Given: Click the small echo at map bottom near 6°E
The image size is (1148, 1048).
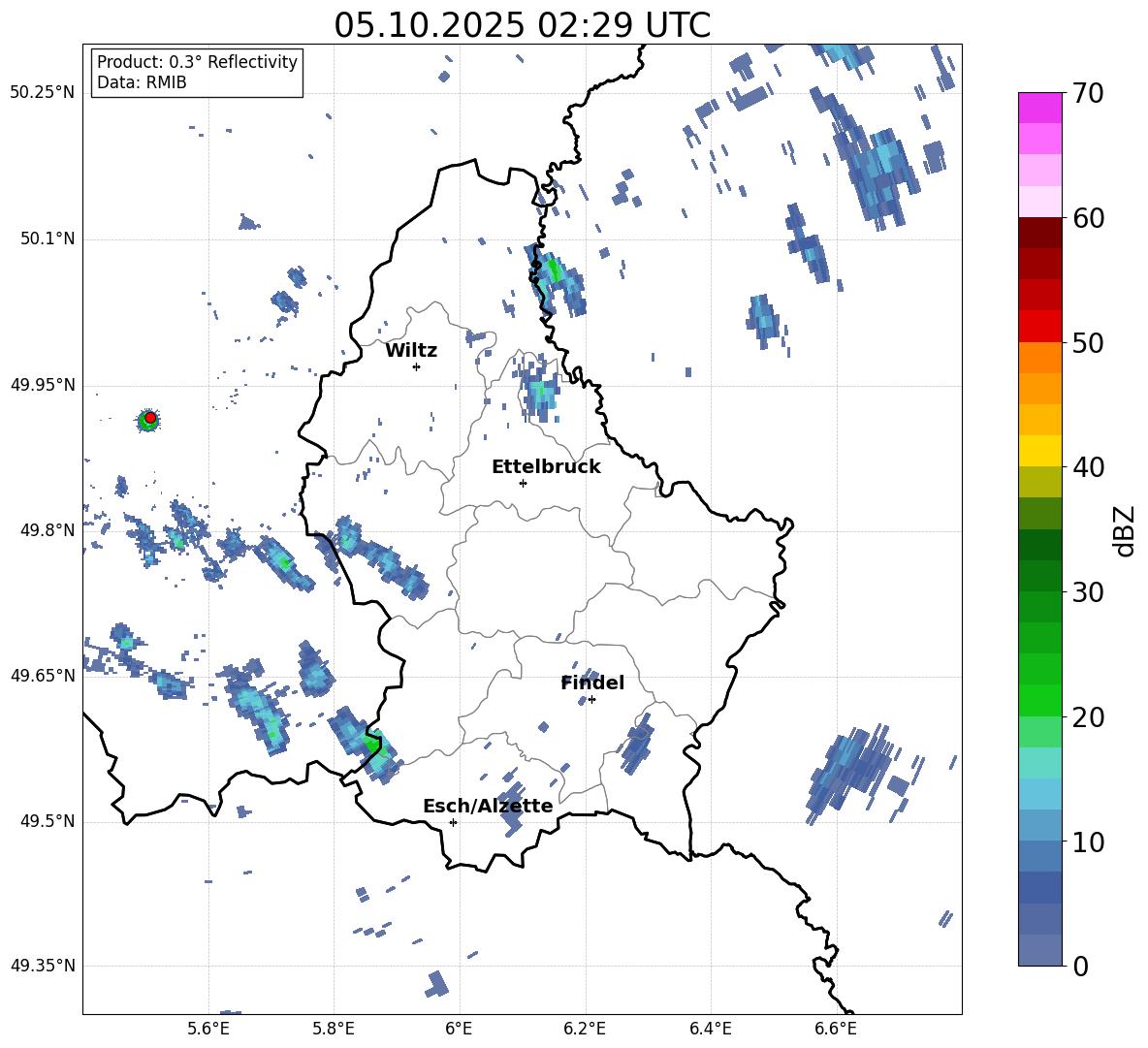Looking at the screenshot, I should (x=437, y=984).
